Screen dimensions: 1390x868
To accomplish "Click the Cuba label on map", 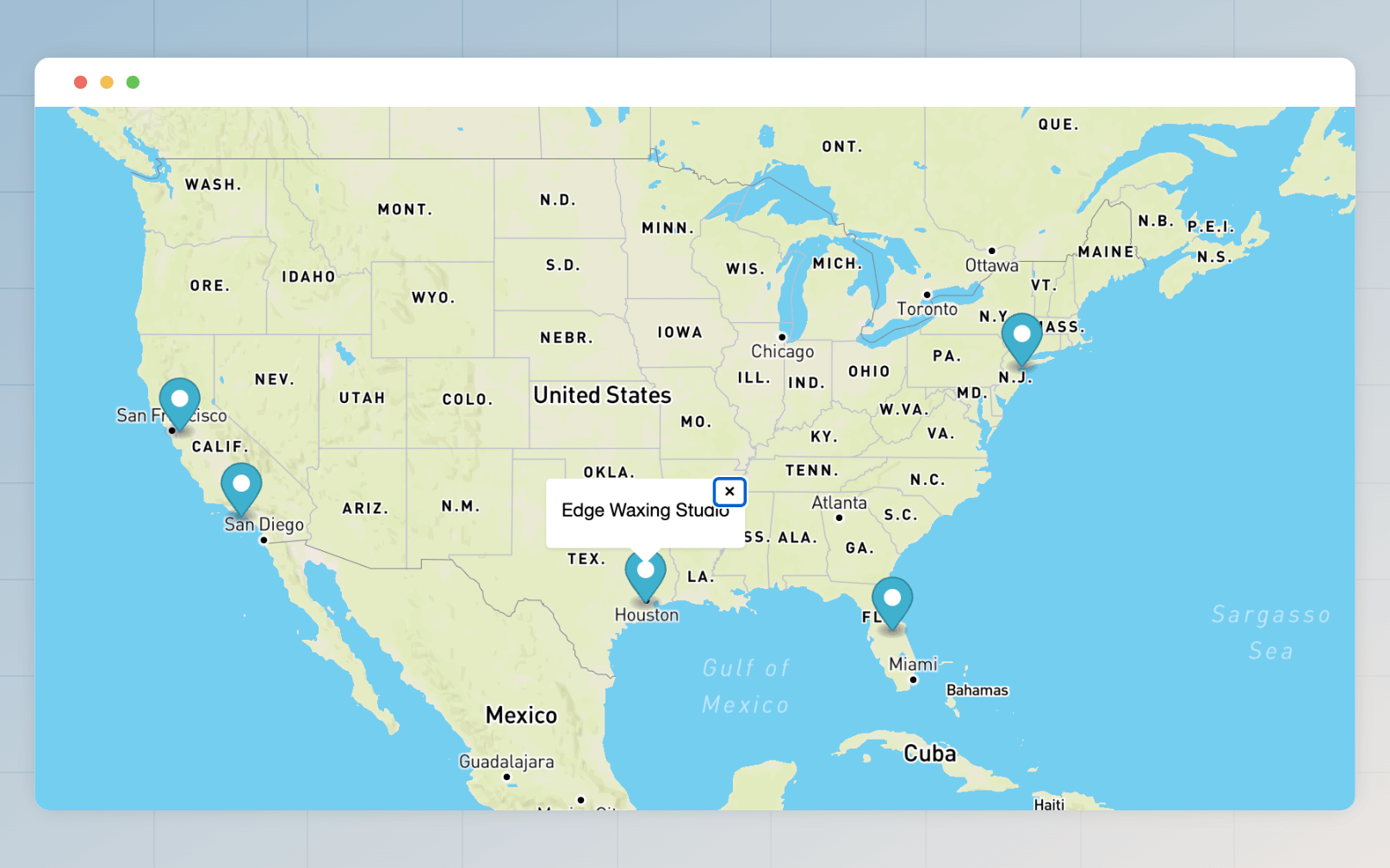I will (929, 754).
